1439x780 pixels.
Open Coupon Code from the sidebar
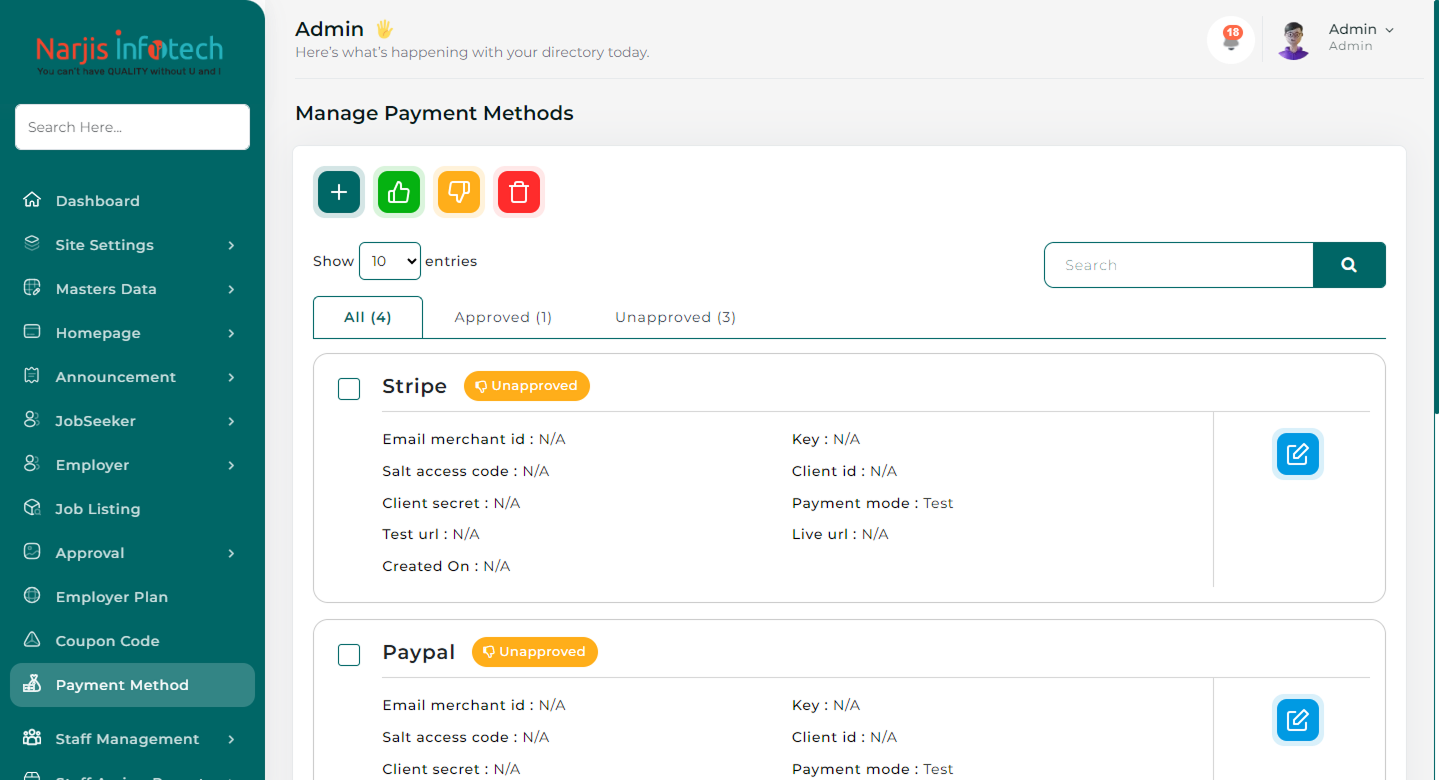click(107, 641)
